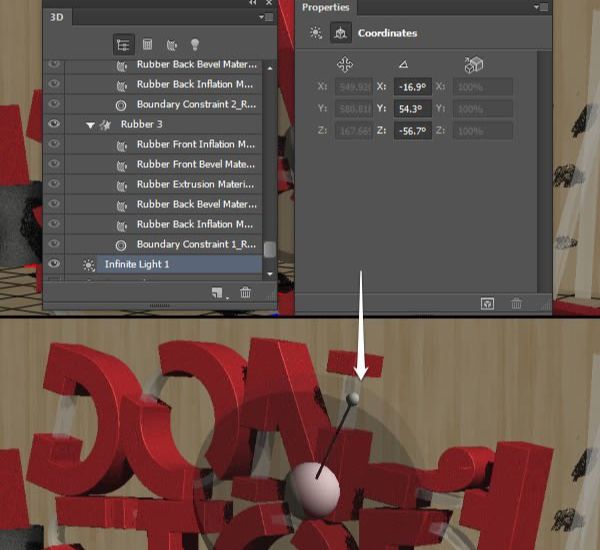Viewport: 600px width, 550px height.
Task: Open the Properties panel flyout menu
Action: coord(541,7)
